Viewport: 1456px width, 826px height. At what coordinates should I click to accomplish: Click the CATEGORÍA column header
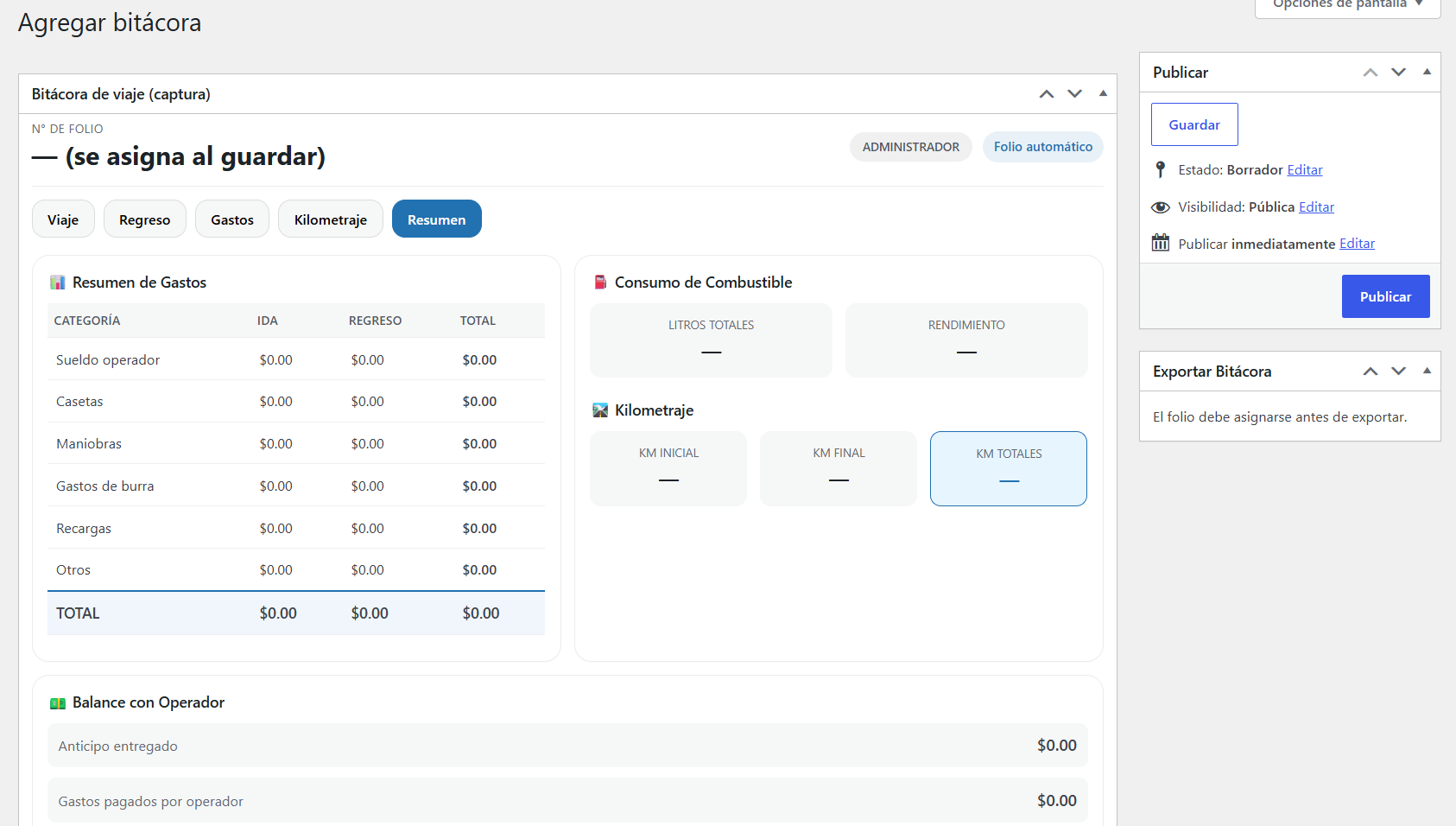pos(87,321)
